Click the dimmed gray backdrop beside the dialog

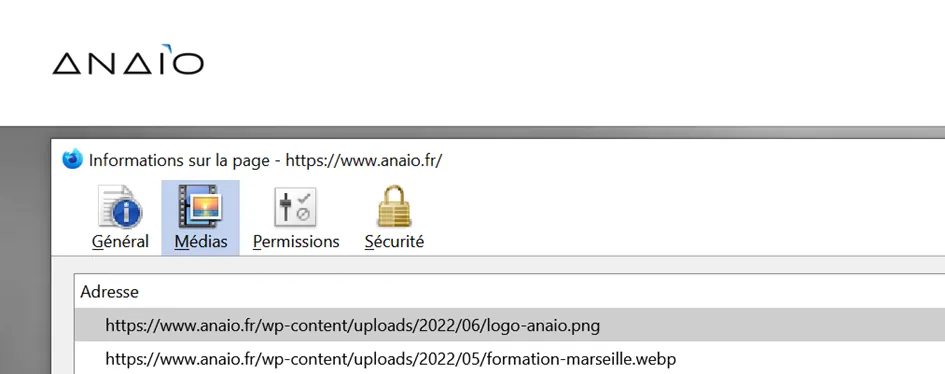tap(25, 253)
